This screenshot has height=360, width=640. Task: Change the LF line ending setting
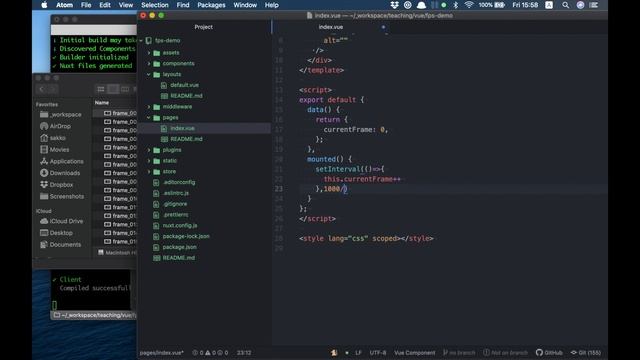(358, 353)
